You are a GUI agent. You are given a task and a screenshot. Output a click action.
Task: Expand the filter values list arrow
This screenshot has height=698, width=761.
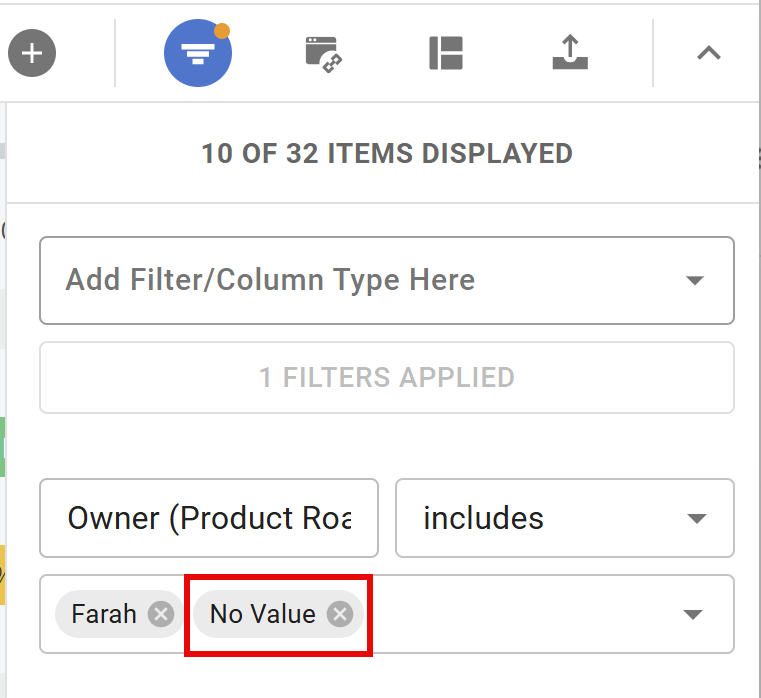(x=694, y=615)
